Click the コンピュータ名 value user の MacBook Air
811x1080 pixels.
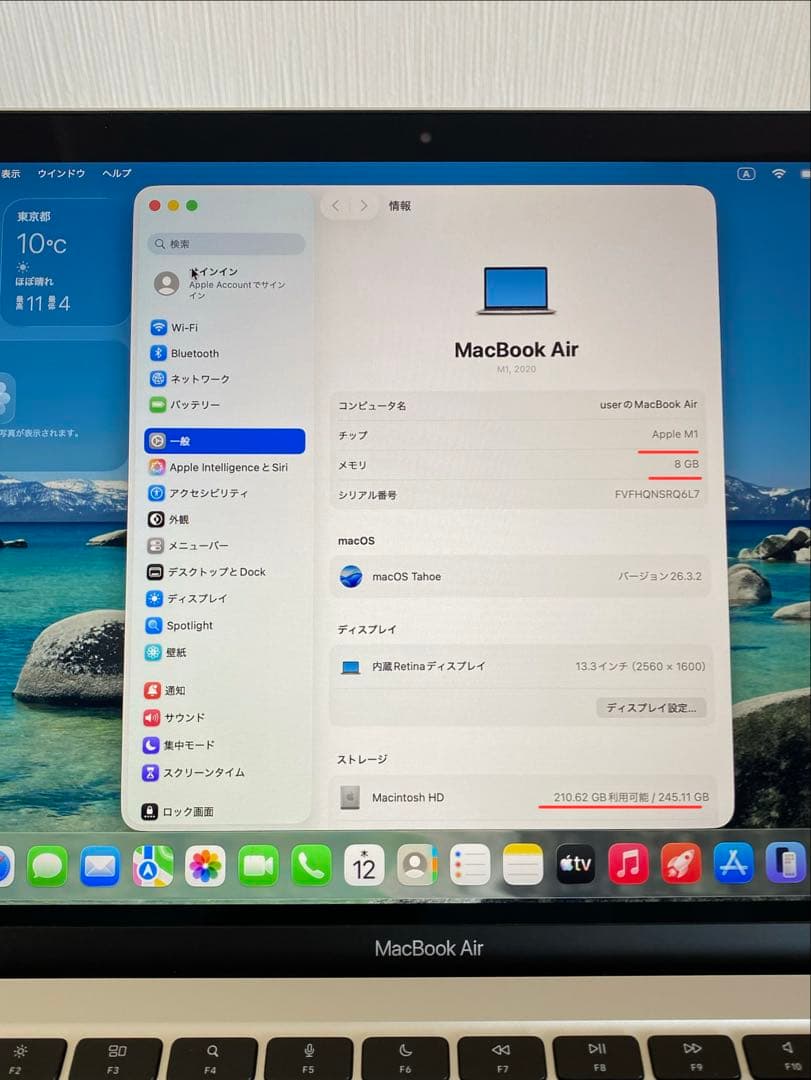coord(648,404)
